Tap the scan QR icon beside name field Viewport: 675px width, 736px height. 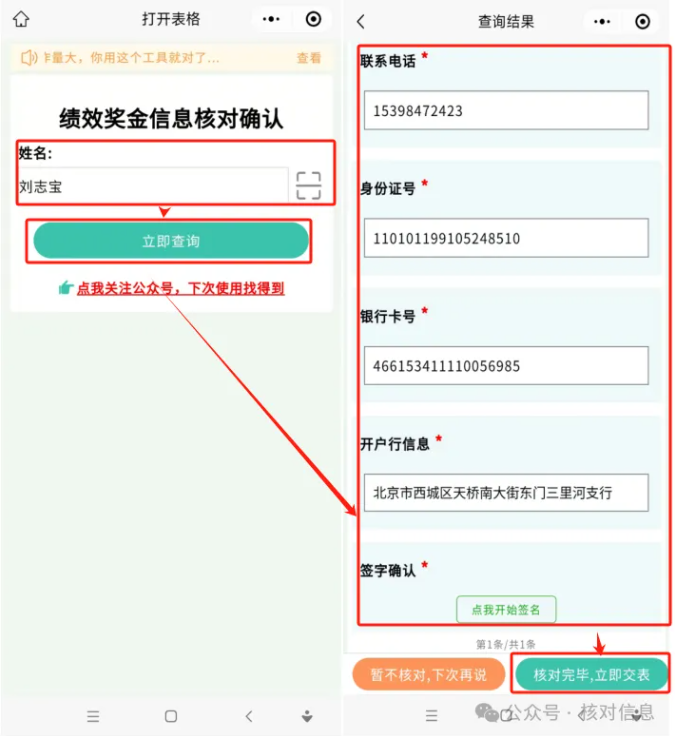308,186
